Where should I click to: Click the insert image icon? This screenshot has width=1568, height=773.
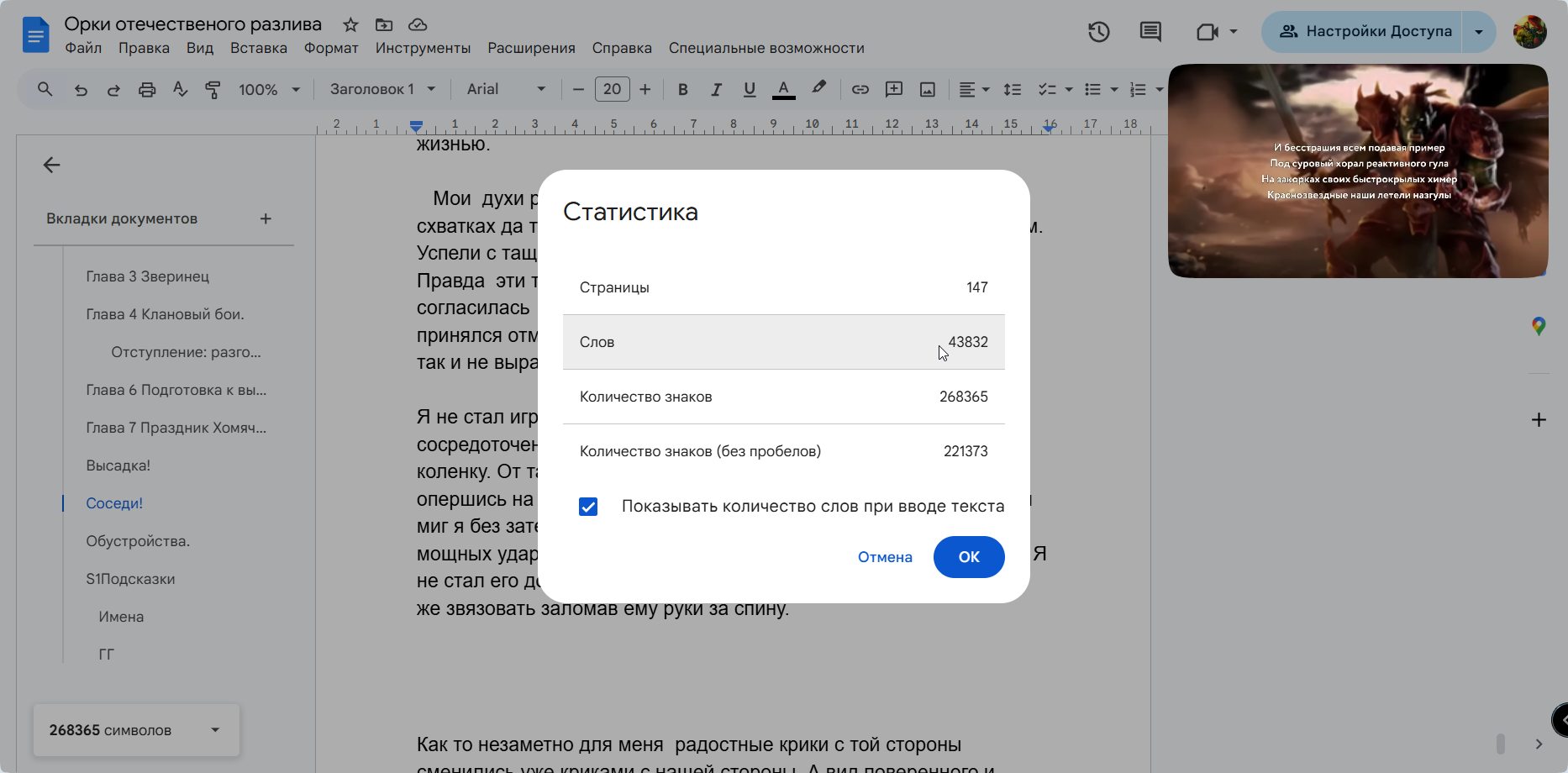click(927, 89)
